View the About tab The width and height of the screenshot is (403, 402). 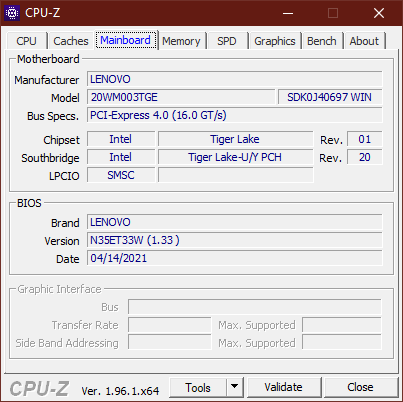[364, 41]
